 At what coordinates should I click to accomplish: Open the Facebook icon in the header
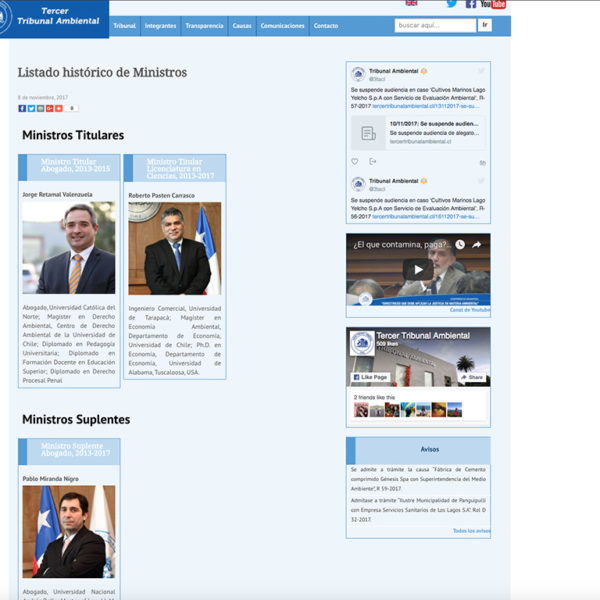pos(471,4)
